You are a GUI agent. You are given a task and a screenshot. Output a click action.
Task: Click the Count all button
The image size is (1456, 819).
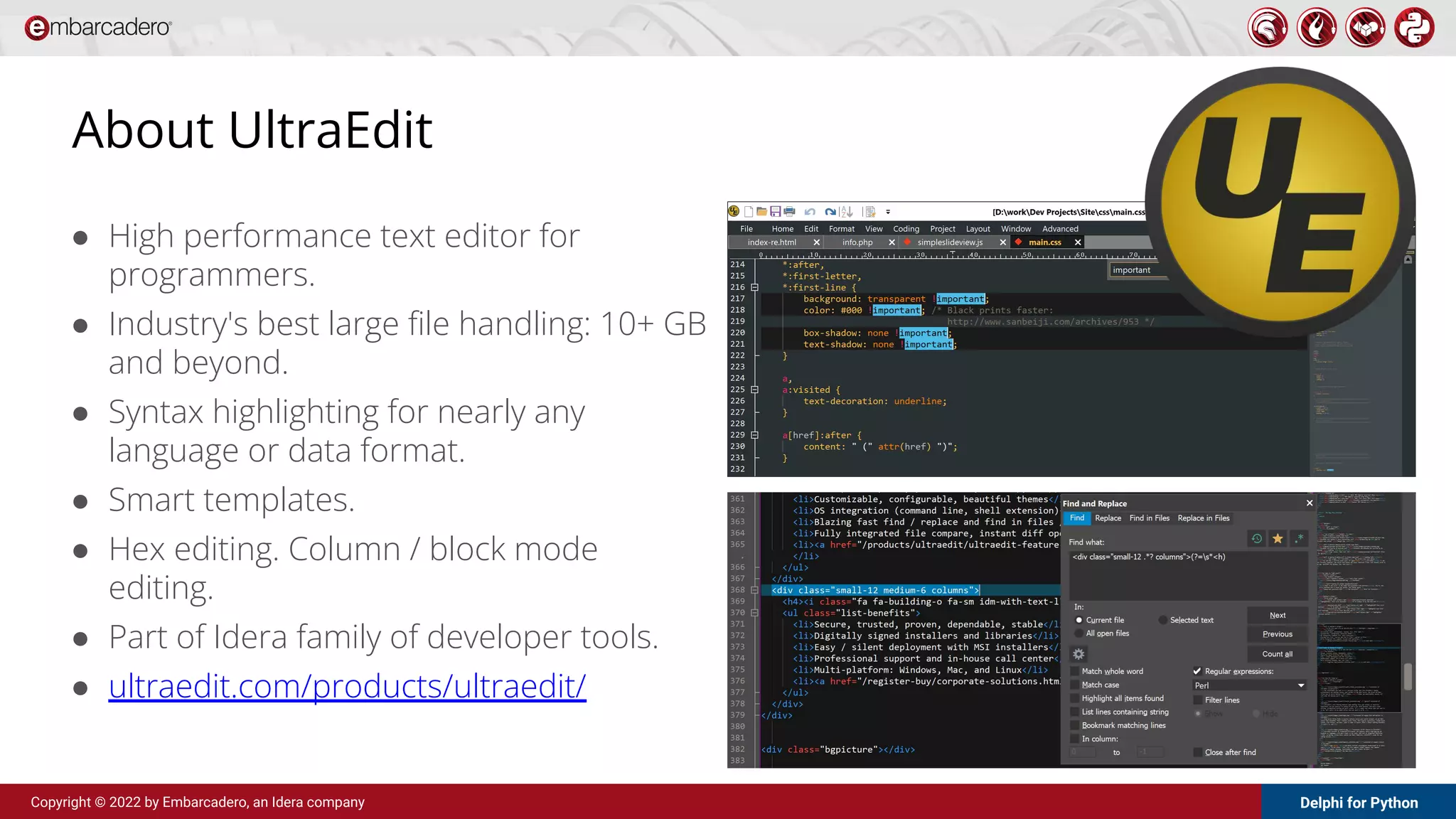coord(1277,654)
